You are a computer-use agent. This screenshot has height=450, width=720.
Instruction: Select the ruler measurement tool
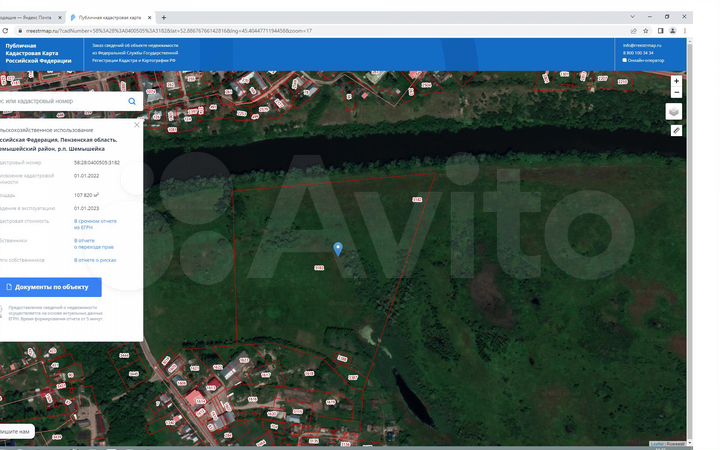tap(676, 130)
